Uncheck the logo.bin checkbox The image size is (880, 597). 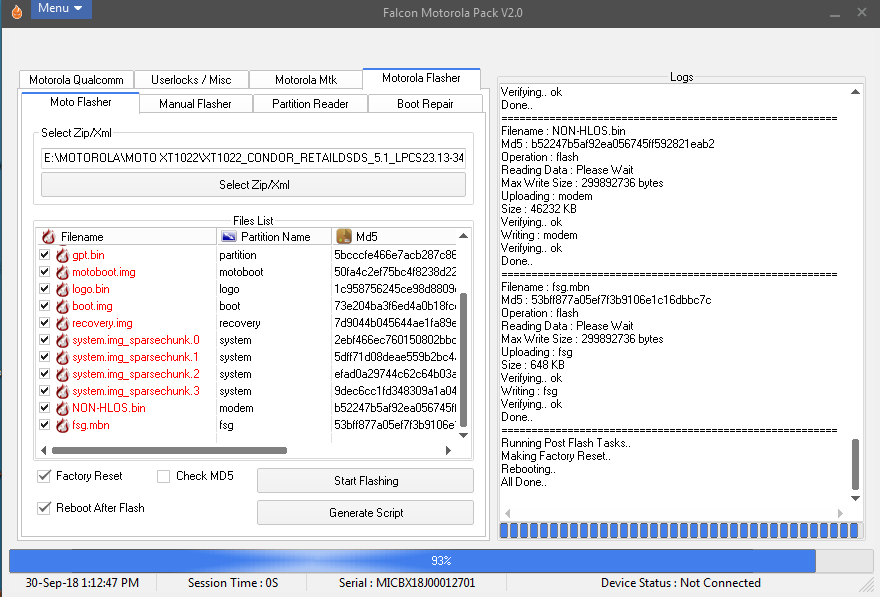45,288
